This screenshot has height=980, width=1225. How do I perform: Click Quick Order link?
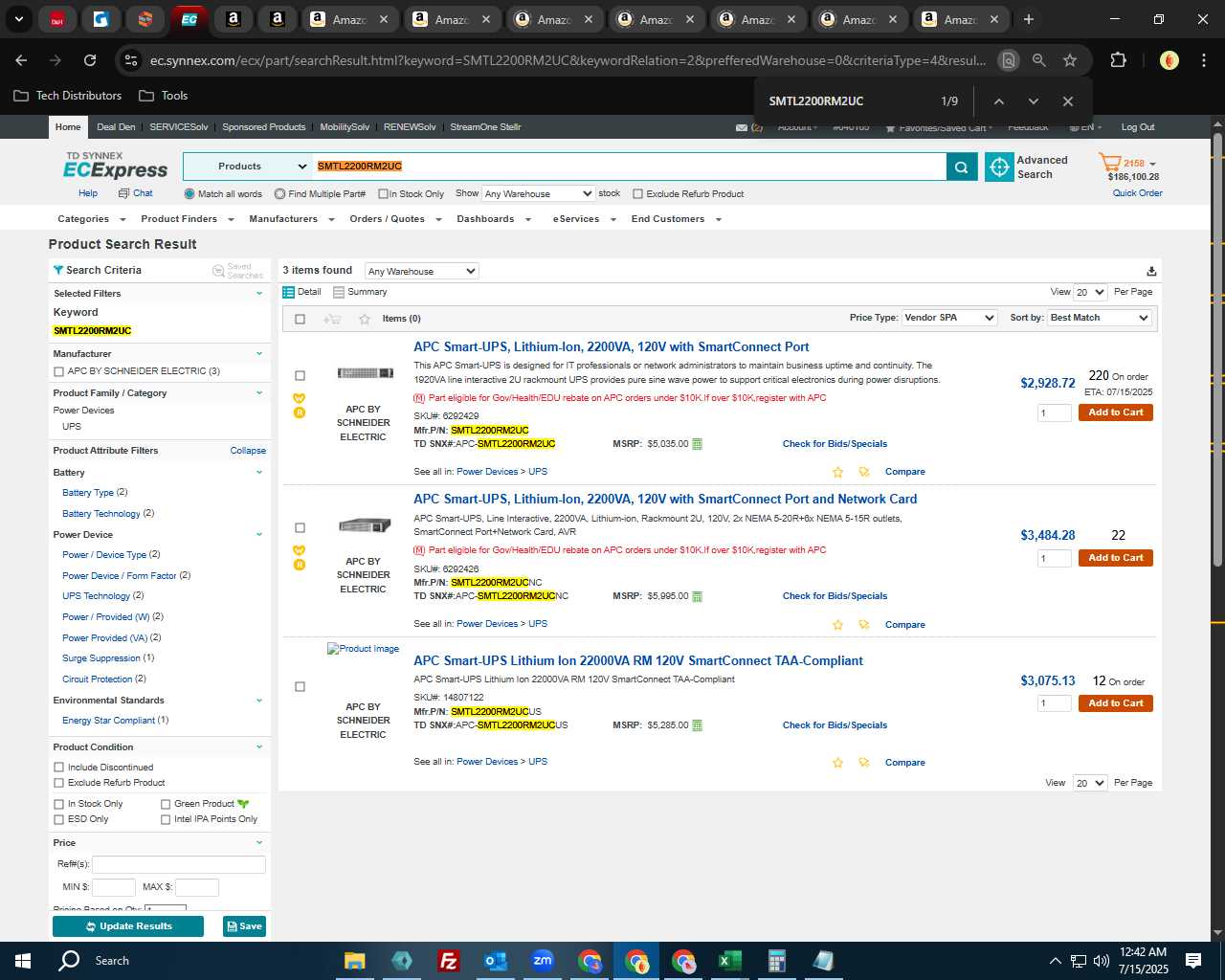click(1137, 193)
